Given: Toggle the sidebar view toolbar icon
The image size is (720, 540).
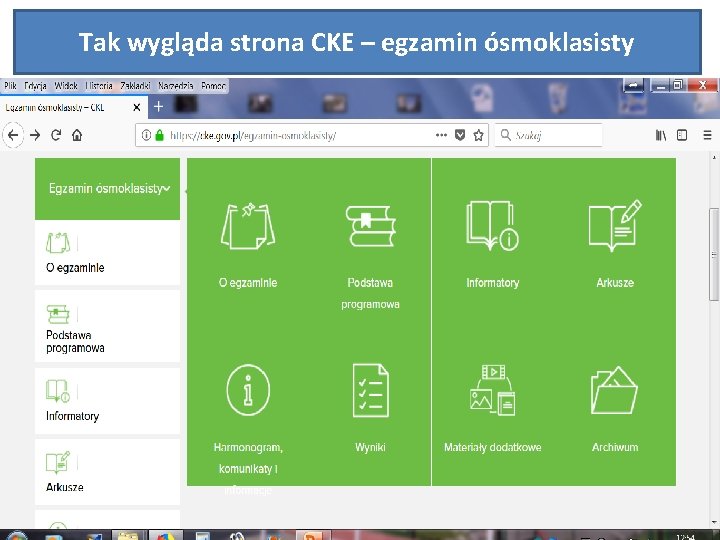Looking at the screenshot, I should click(x=682, y=135).
